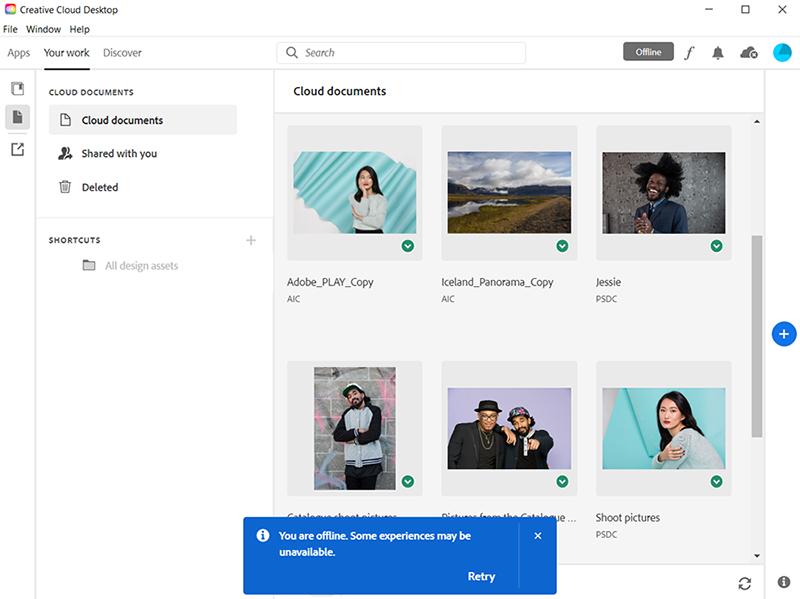
Task: Dismiss the offline notification banner
Action: (538, 535)
